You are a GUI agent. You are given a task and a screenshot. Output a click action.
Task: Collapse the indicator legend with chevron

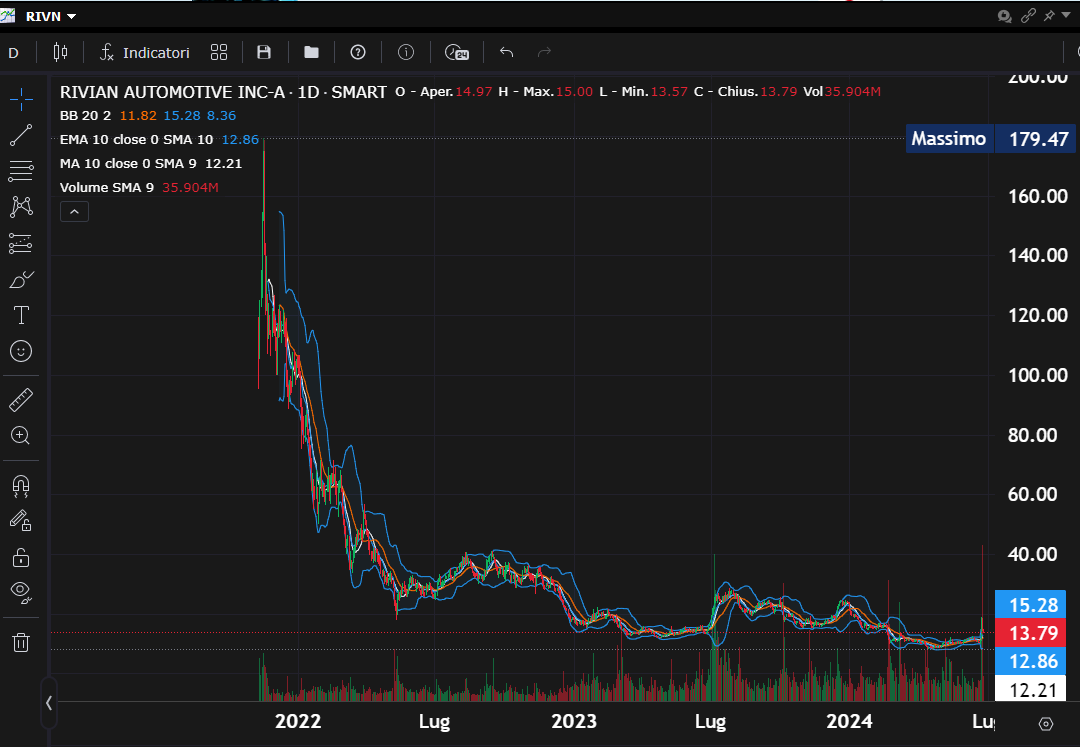[75, 211]
